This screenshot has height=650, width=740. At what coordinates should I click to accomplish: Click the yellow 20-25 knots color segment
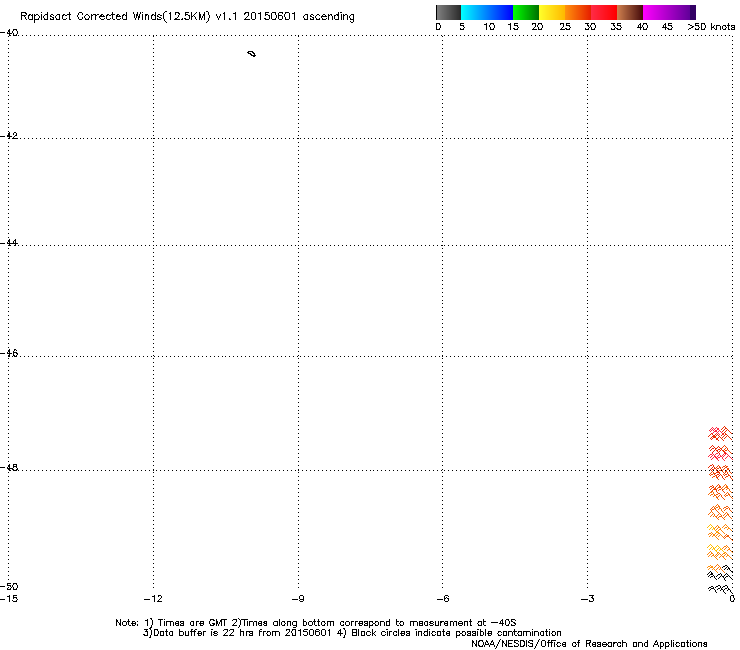(552, 12)
